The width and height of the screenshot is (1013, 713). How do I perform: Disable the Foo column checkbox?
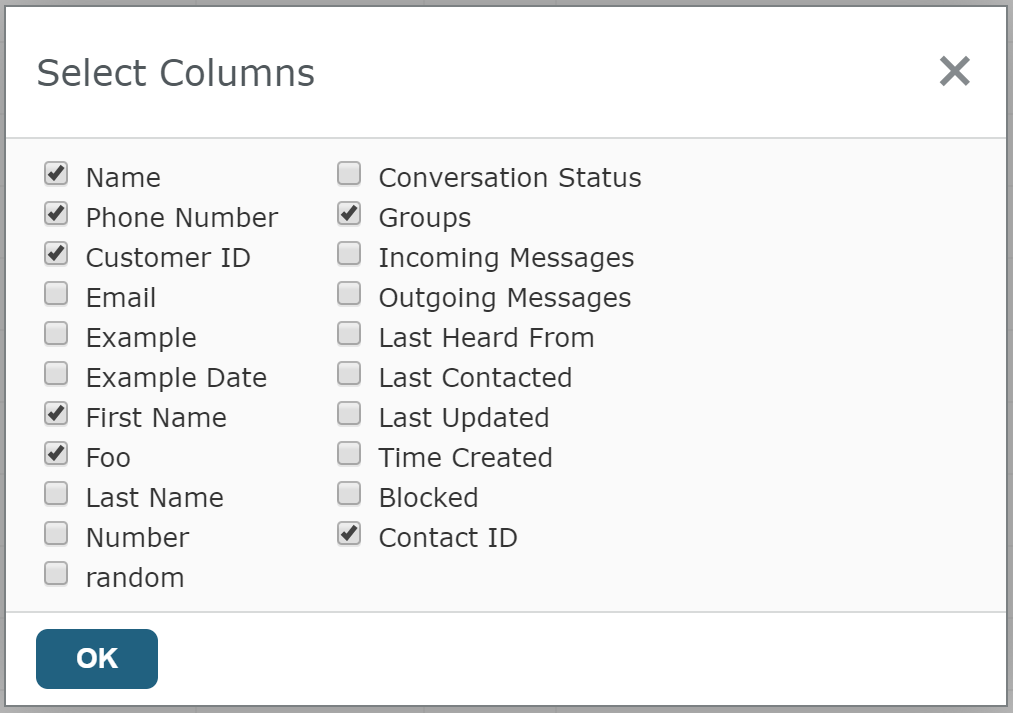coord(56,454)
